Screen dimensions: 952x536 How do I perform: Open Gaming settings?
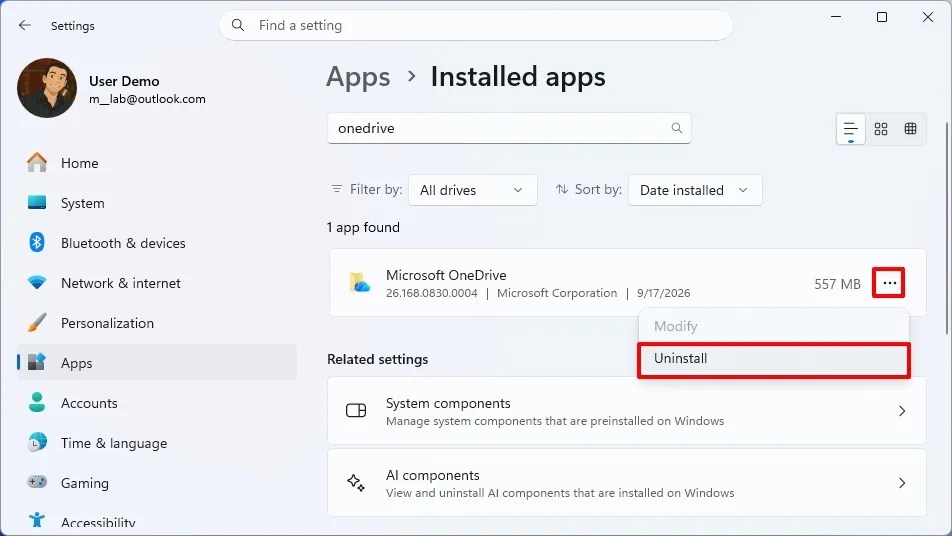pos(157,483)
